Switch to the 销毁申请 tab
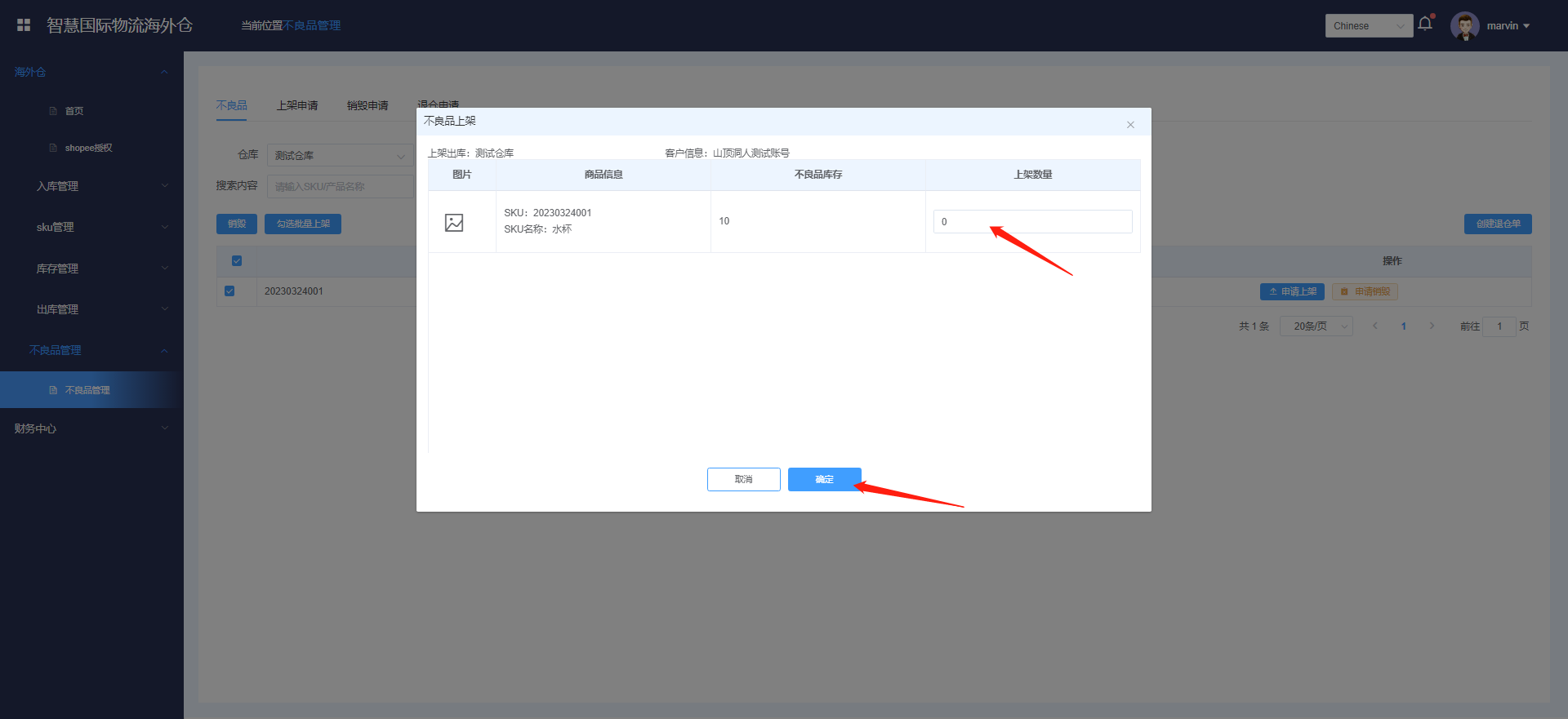Screen dimensions: 1568x719 [367, 105]
